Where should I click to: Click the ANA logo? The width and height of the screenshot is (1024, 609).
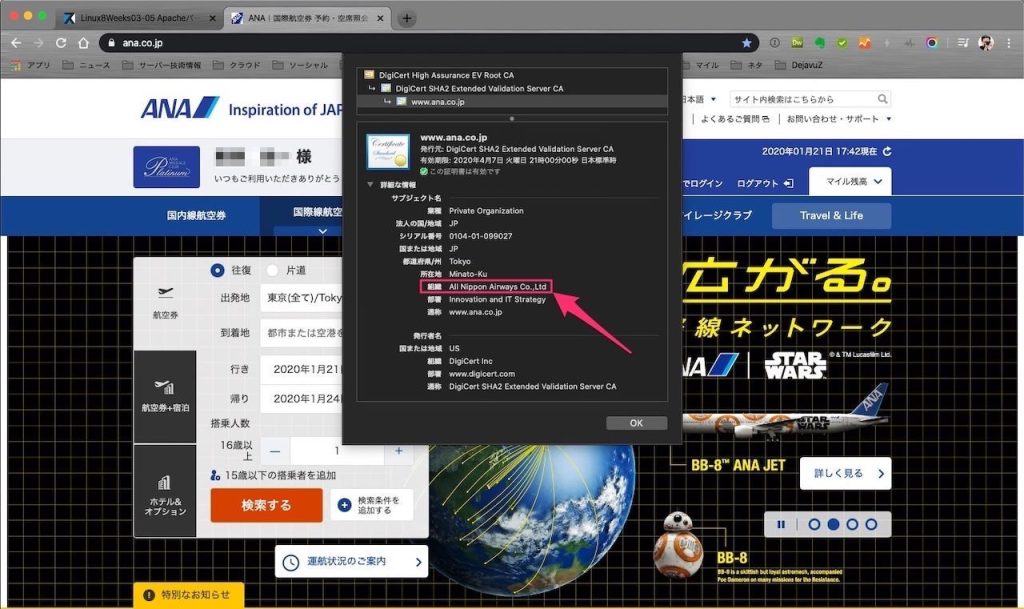179,109
